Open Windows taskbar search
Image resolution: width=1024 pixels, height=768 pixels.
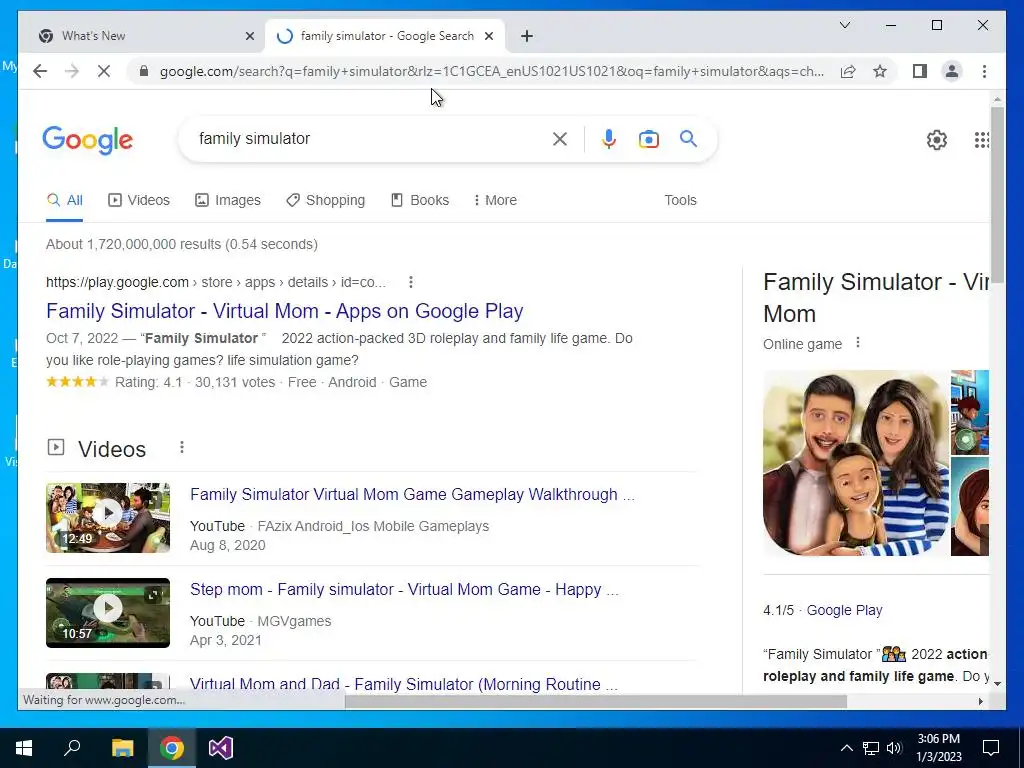tap(72, 748)
